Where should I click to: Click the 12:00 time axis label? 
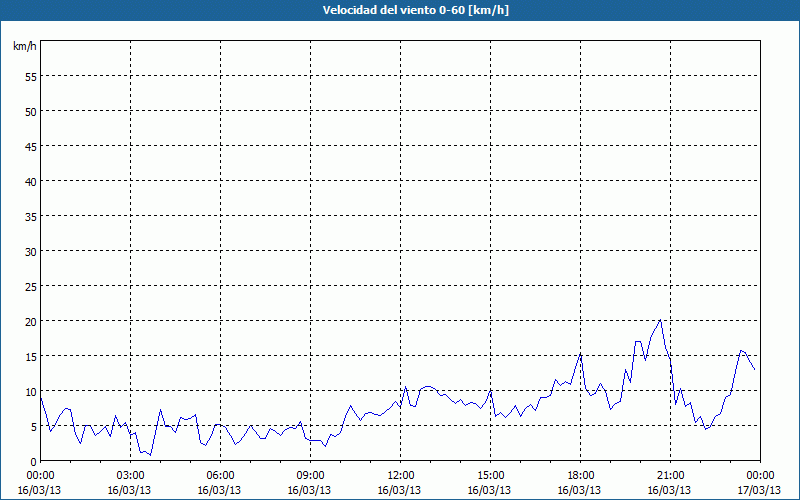click(x=401, y=476)
